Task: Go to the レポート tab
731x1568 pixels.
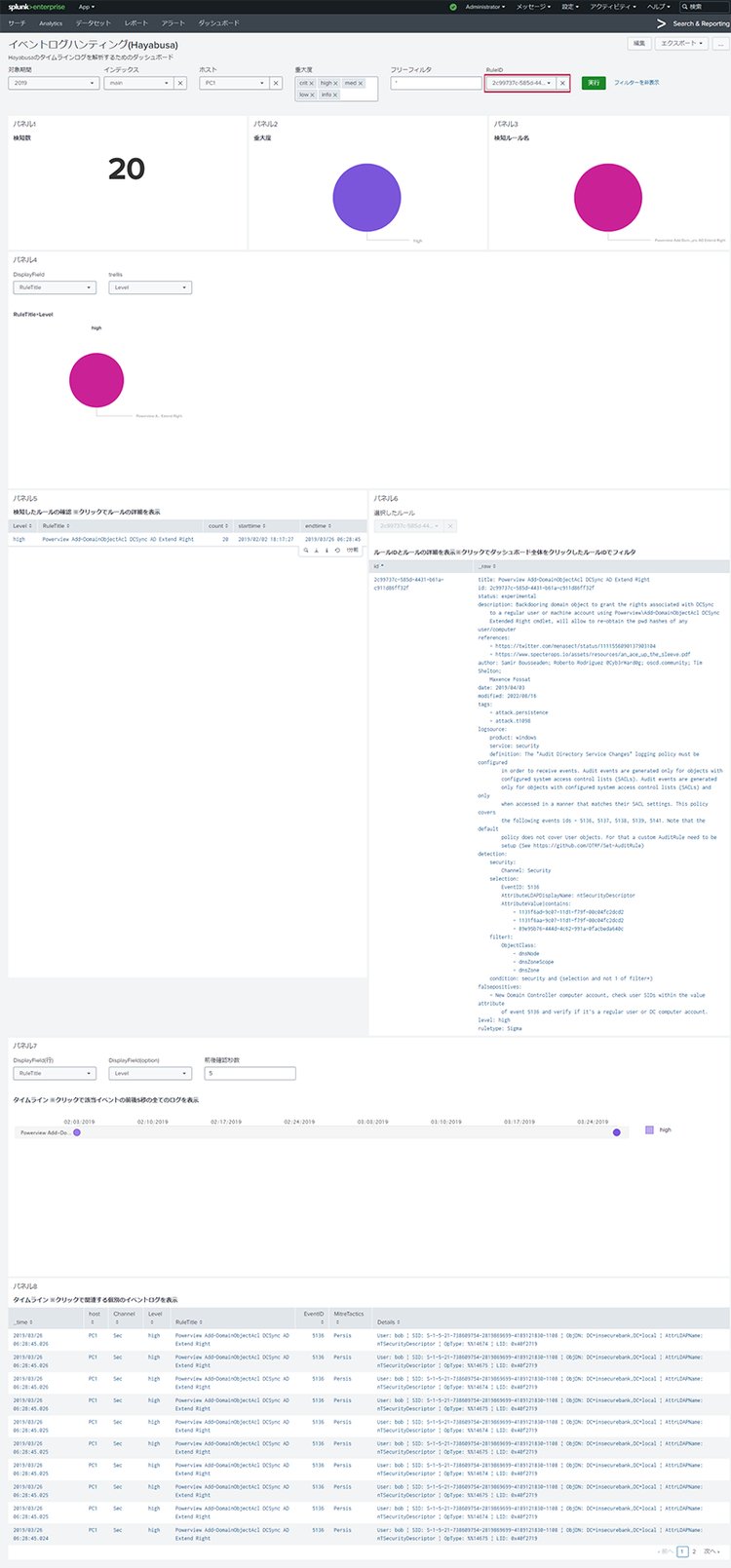Action: click(136, 22)
